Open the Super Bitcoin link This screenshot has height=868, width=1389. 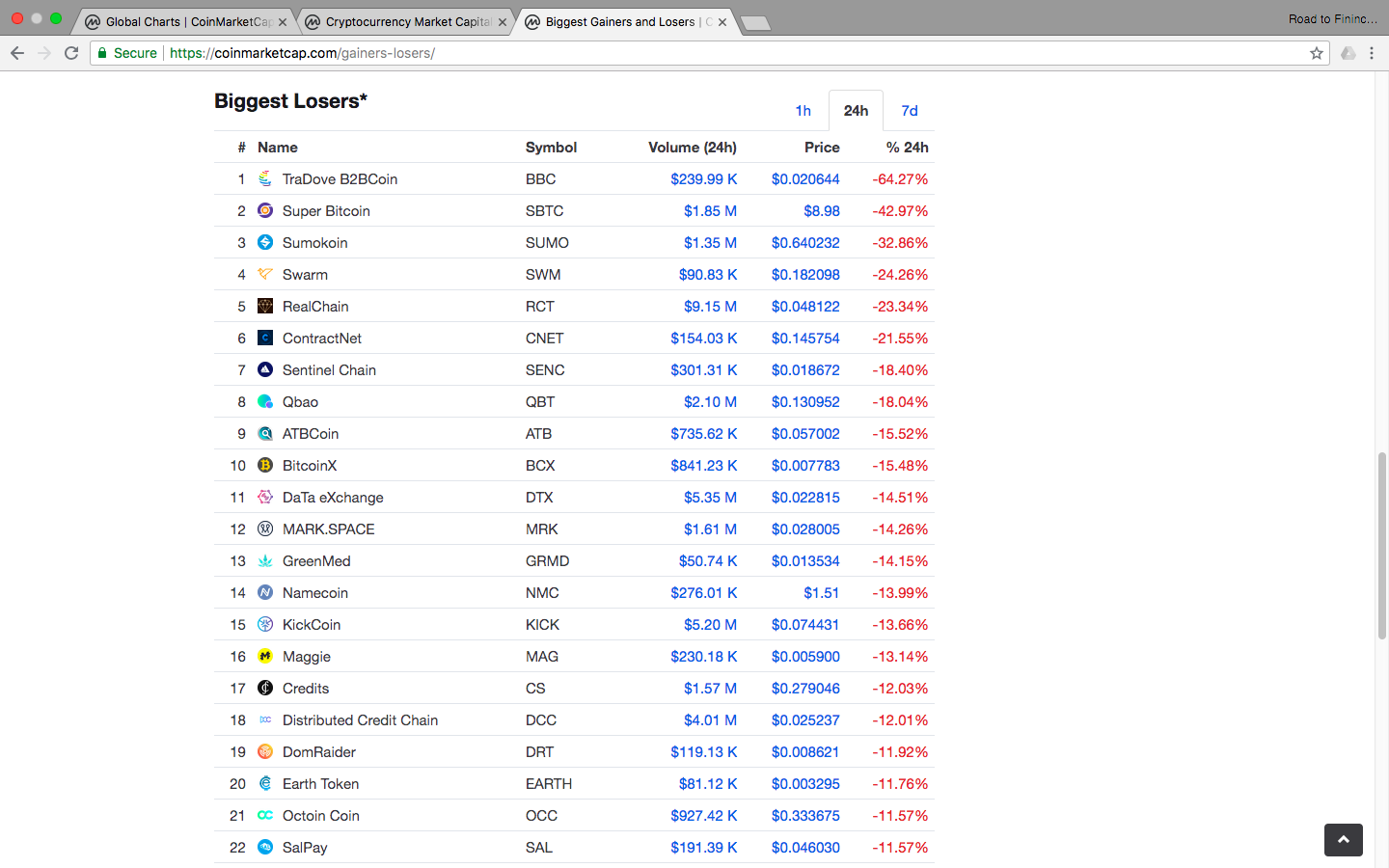point(326,210)
